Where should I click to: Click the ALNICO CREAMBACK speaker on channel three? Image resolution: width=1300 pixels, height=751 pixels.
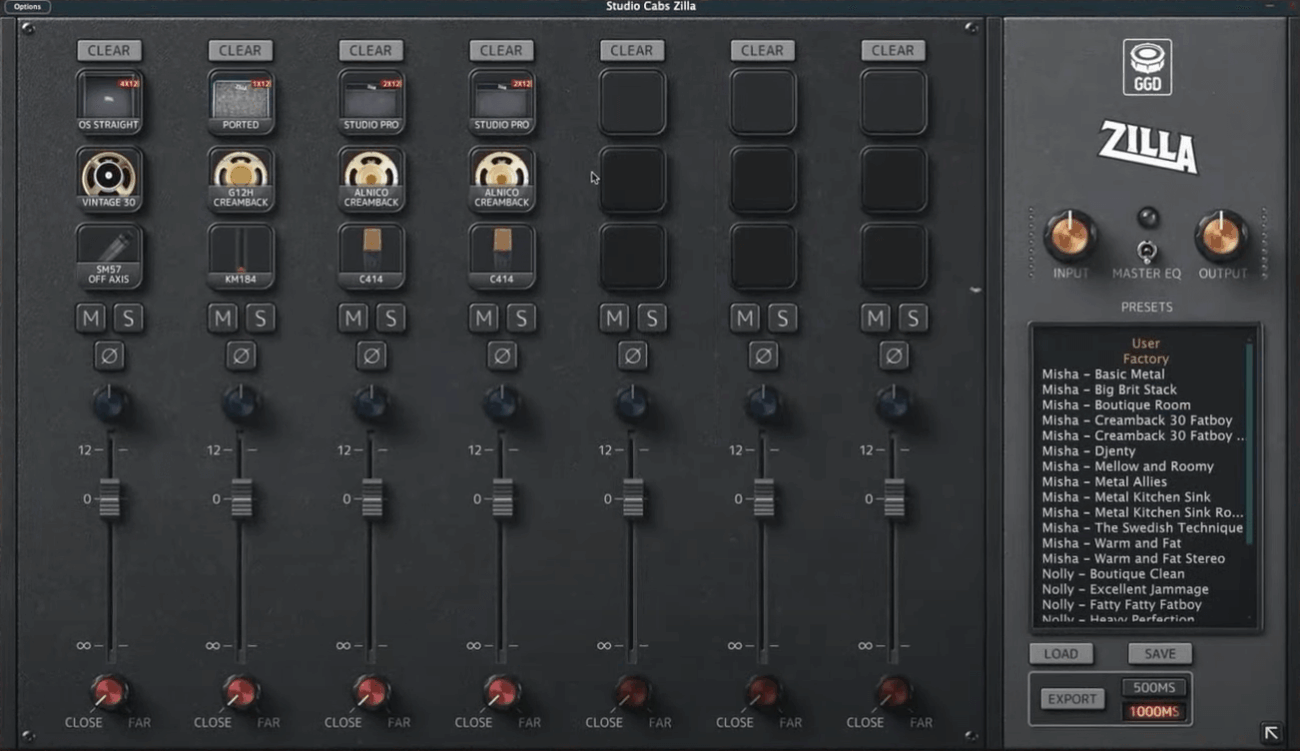(x=371, y=178)
